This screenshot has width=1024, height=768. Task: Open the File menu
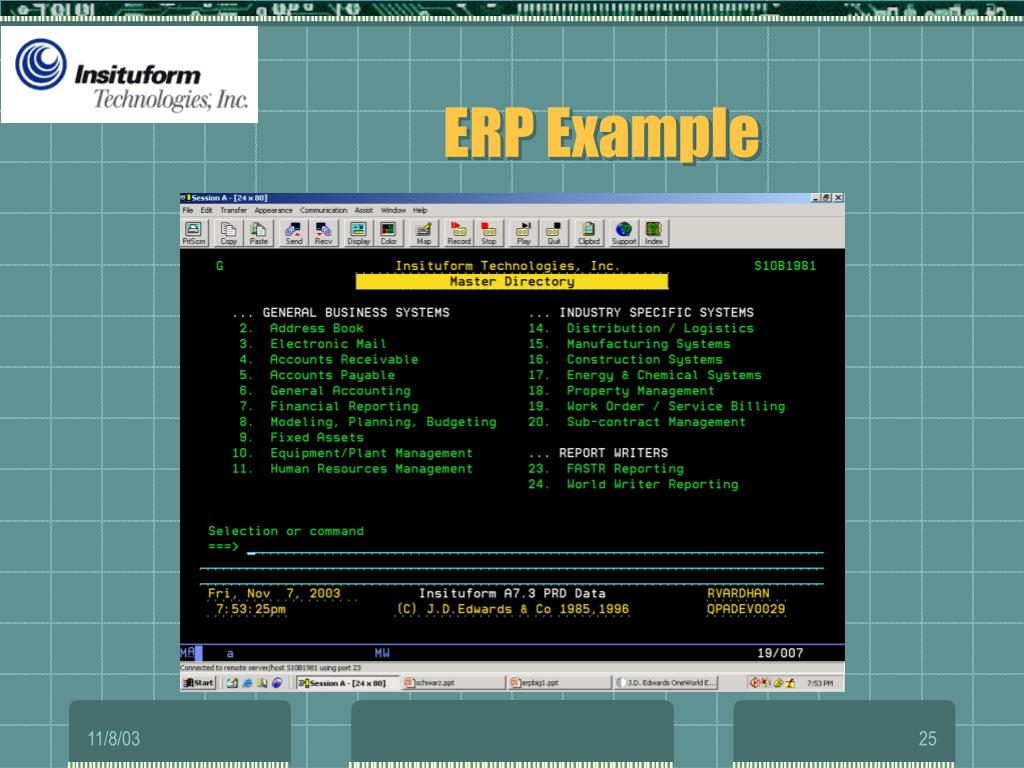[187, 210]
